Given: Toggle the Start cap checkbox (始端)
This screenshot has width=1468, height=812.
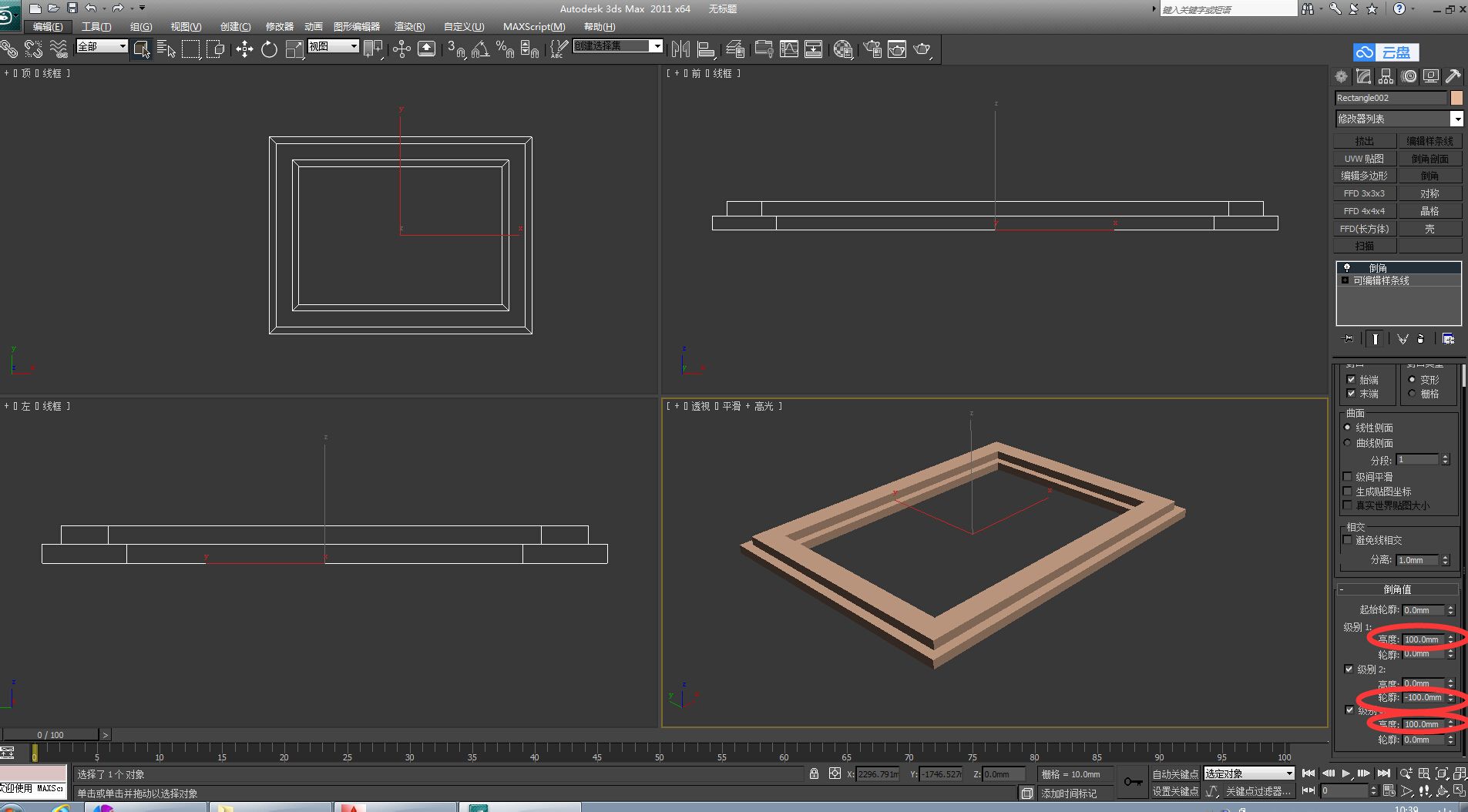Looking at the screenshot, I should tap(1351, 379).
